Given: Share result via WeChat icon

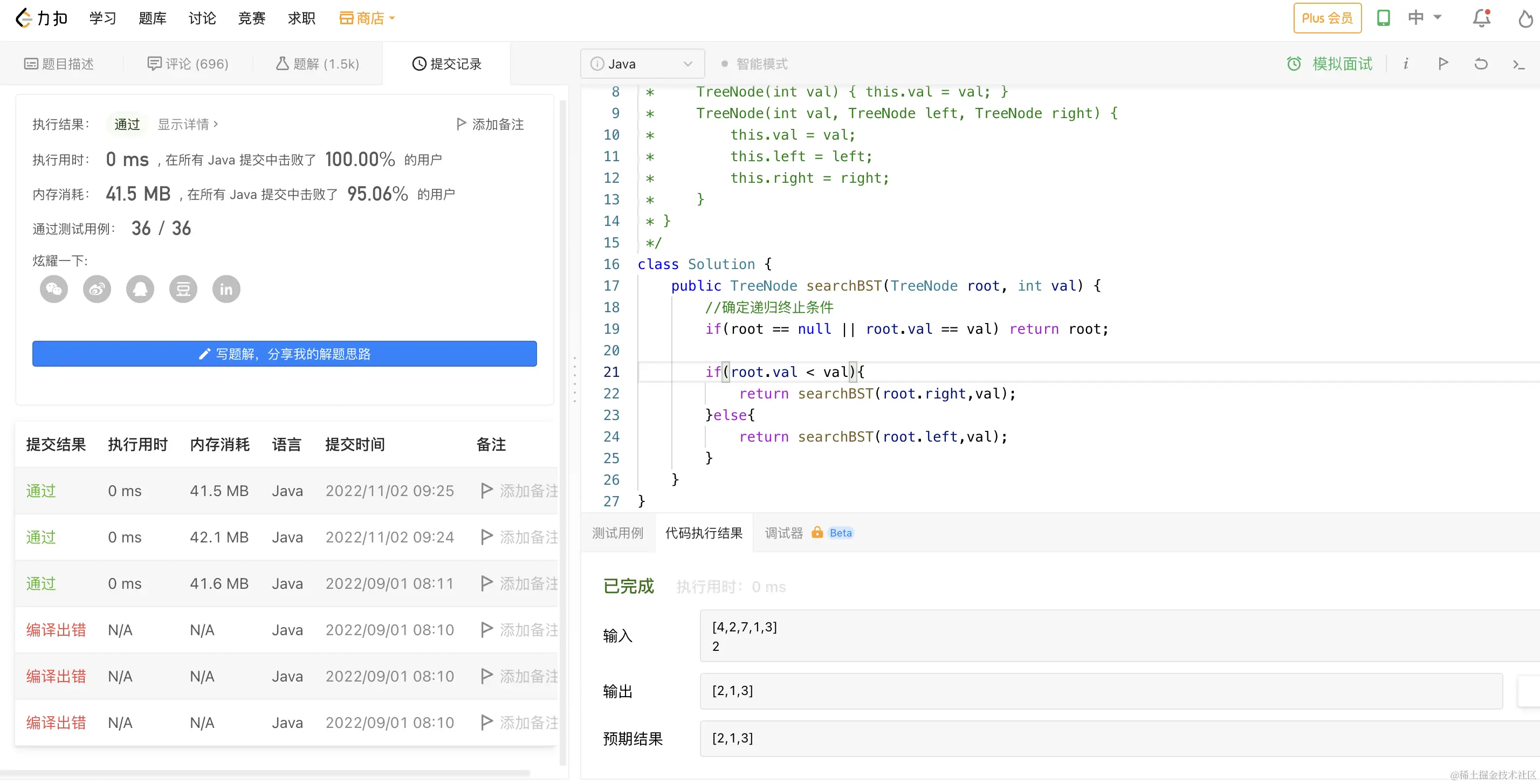Looking at the screenshot, I should coord(54,290).
